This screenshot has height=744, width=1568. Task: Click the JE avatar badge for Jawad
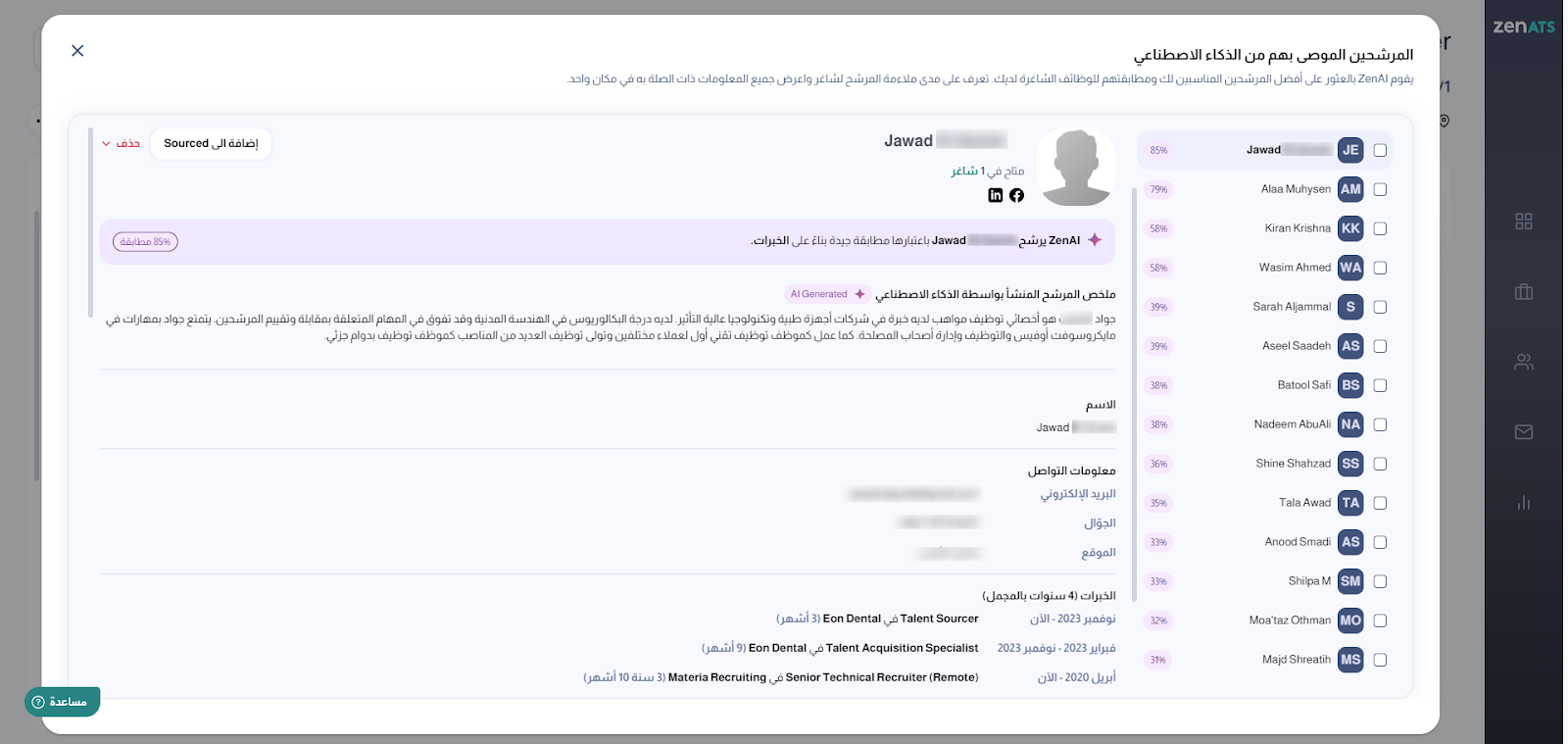(1350, 150)
